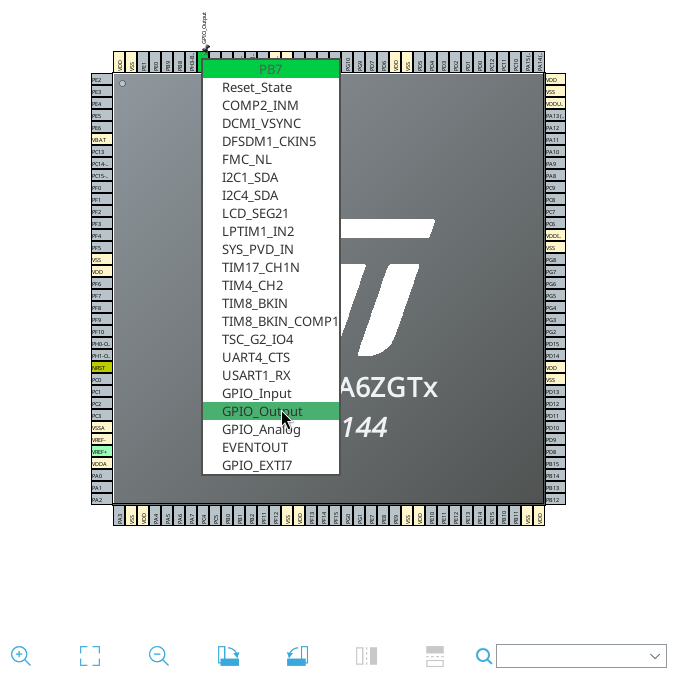Image resolution: width=680 pixels, height=675 pixels.
Task: Choose COMP2_INM from the PB7 menu
Action: pyautogui.click(x=271, y=105)
